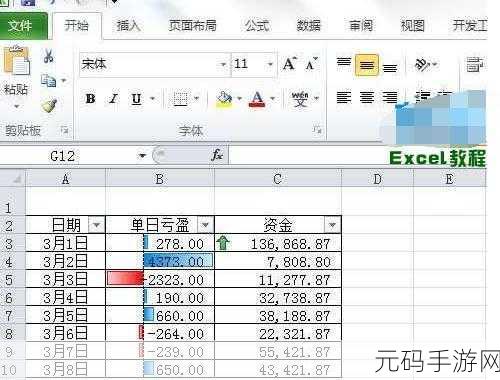Open clipboard group dialog launcher

(64, 130)
